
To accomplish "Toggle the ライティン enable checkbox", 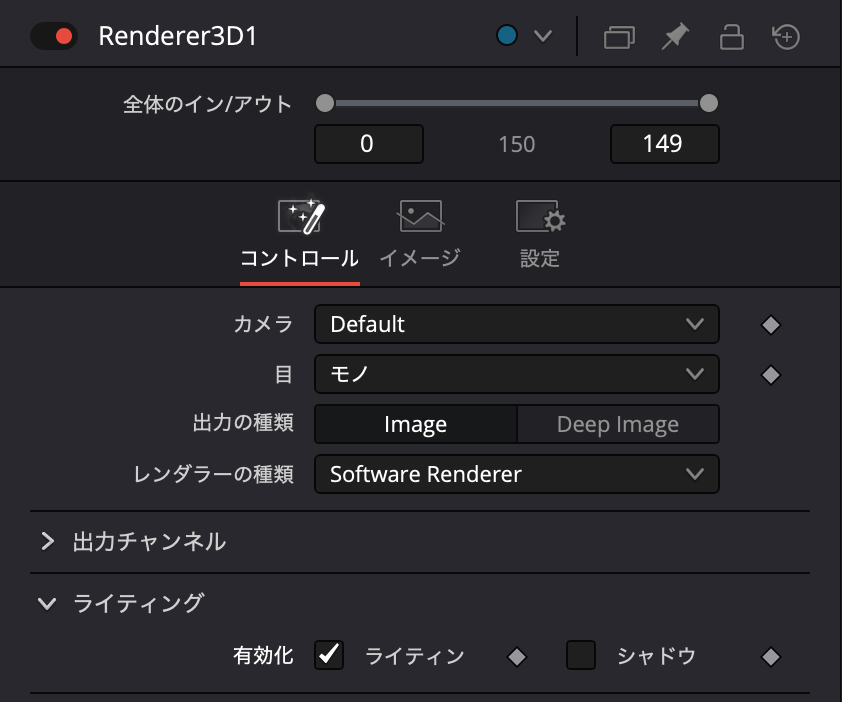I will click(x=329, y=655).
